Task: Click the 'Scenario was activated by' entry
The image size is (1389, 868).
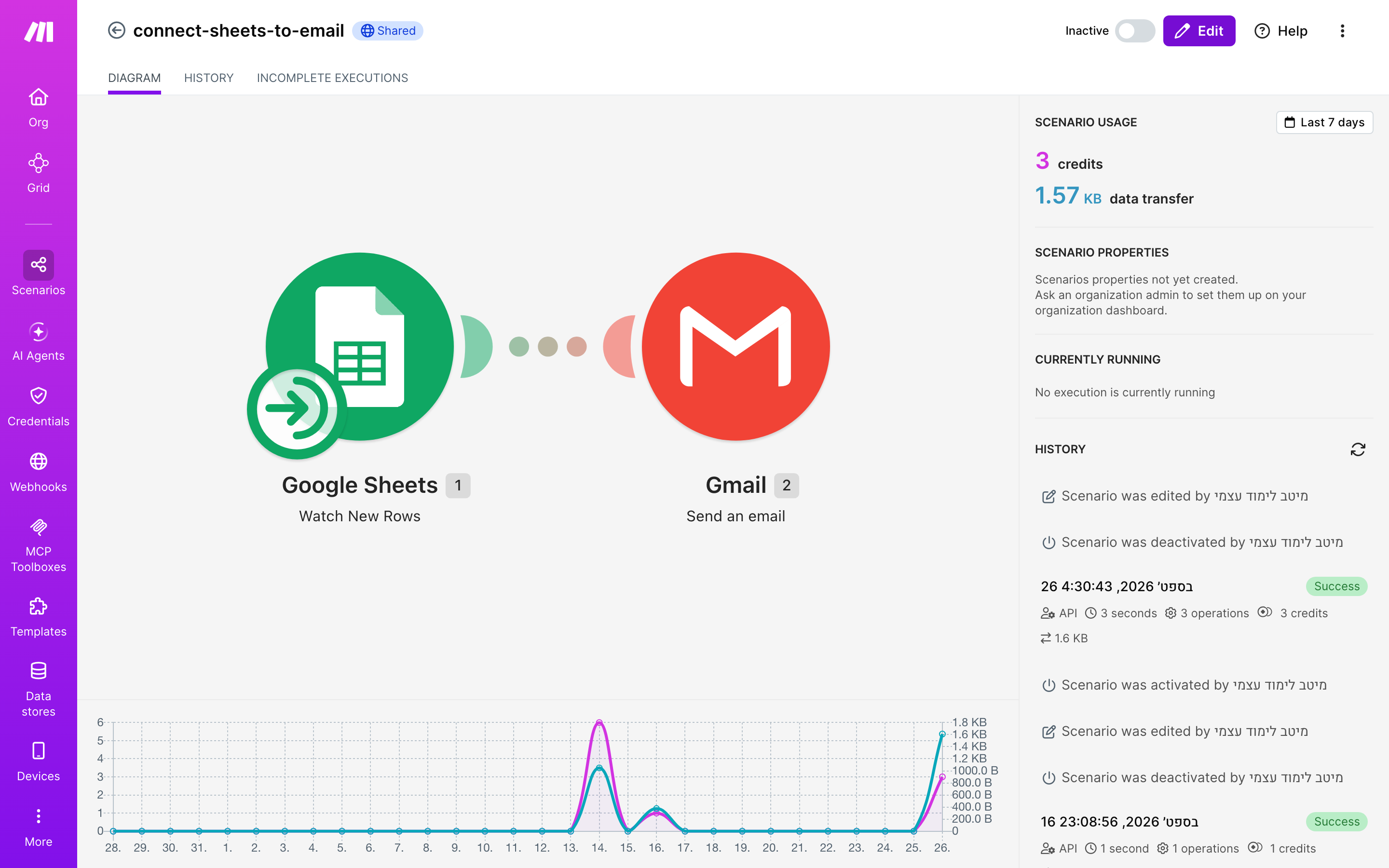Action: pyautogui.click(x=1184, y=685)
